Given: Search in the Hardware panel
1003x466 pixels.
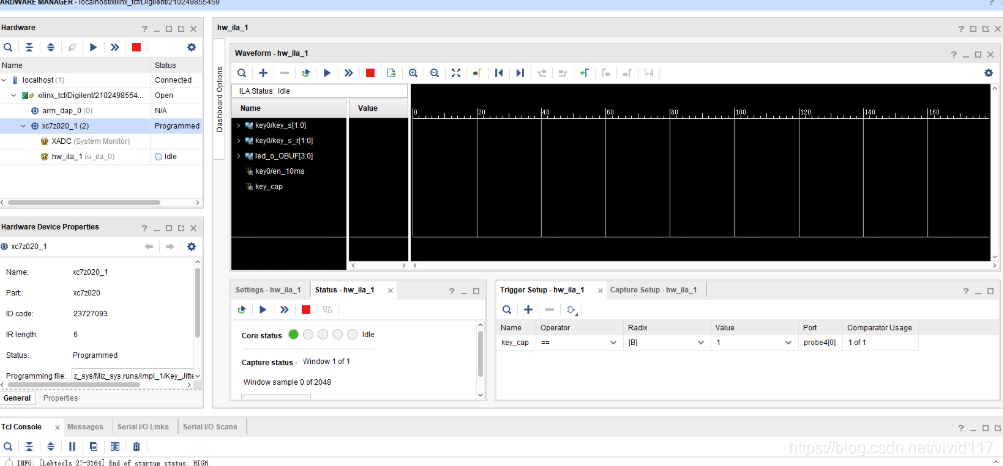Looking at the screenshot, I should [x=8, y=47].
